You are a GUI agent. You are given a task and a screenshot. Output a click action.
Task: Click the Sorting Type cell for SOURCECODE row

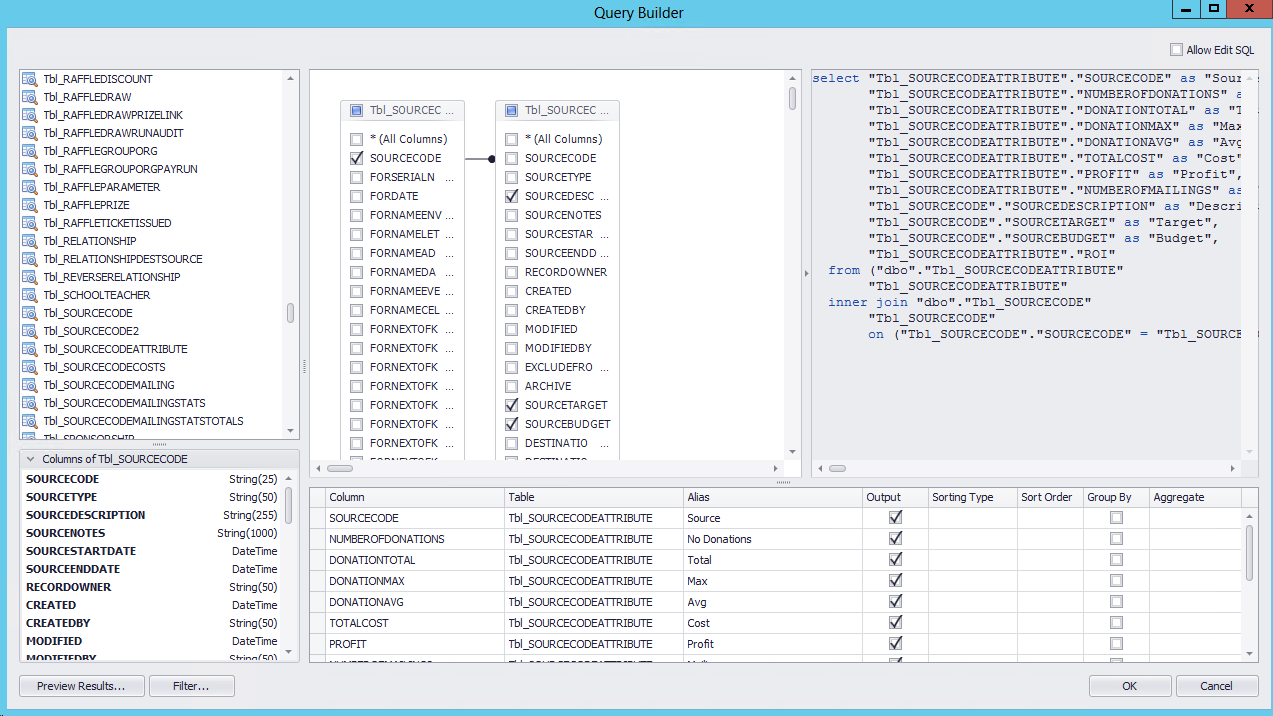click(972, 518)
